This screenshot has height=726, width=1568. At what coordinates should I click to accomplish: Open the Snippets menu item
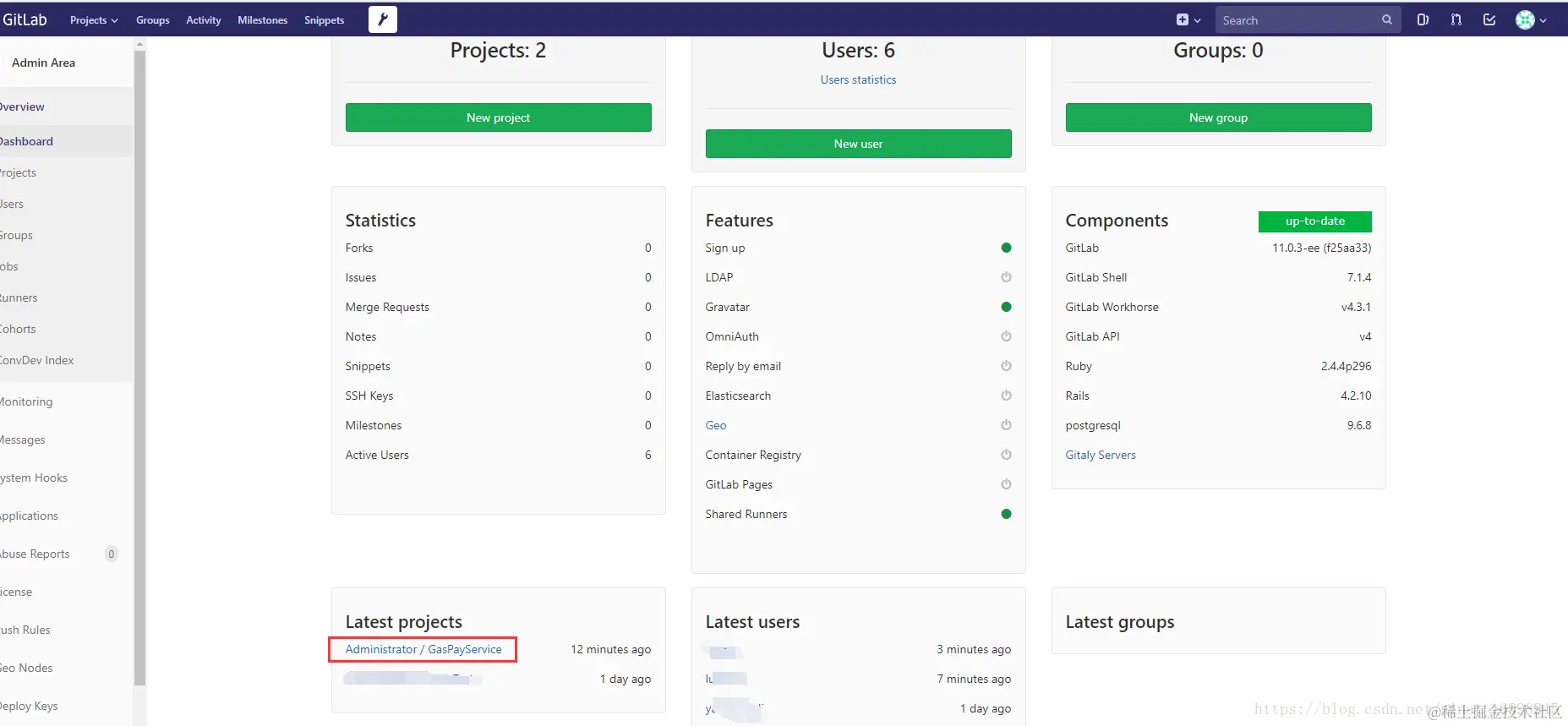click(325, 20)
